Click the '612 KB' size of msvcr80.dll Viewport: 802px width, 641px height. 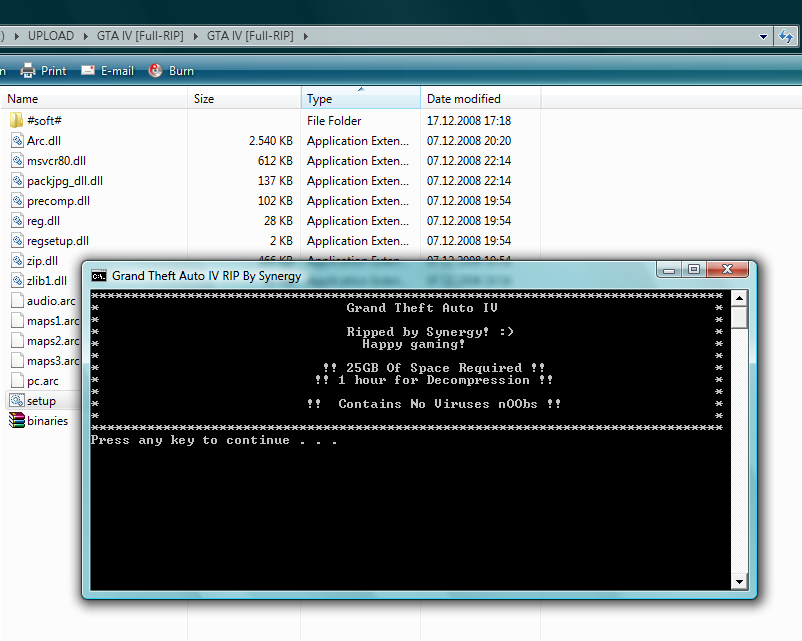(275, 161)
